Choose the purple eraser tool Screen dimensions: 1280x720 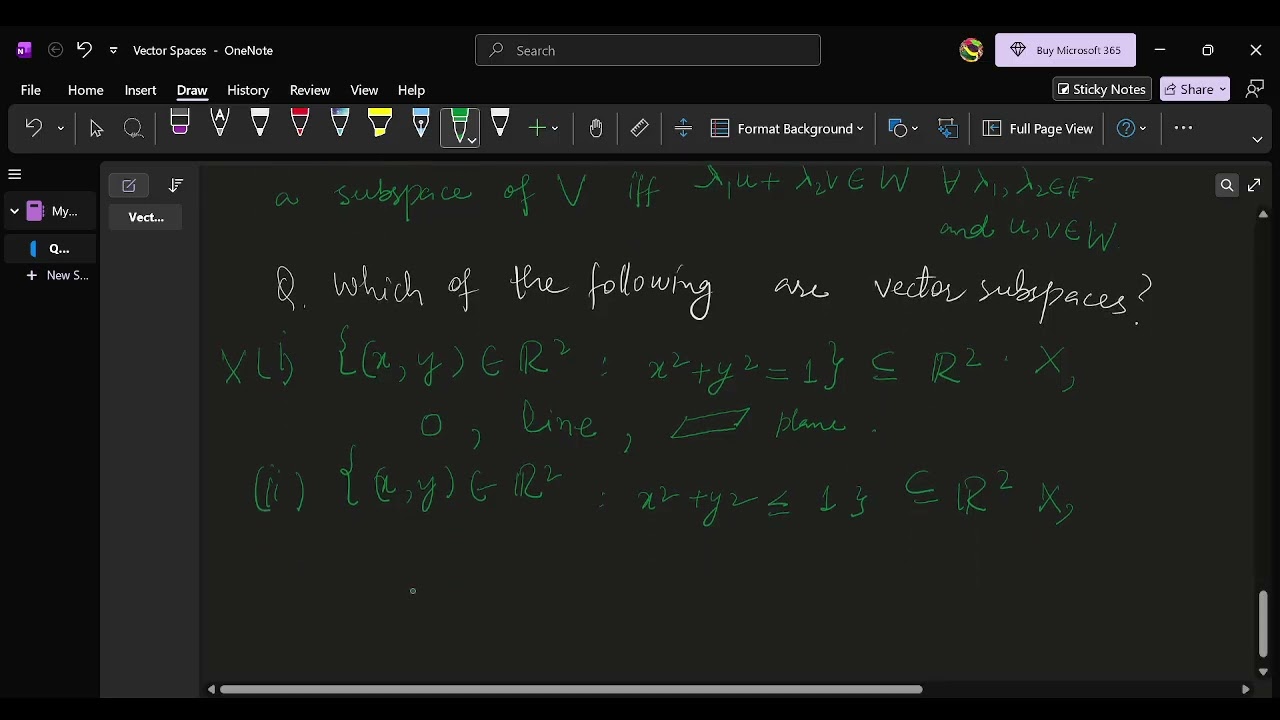click(x=180, y=124)
